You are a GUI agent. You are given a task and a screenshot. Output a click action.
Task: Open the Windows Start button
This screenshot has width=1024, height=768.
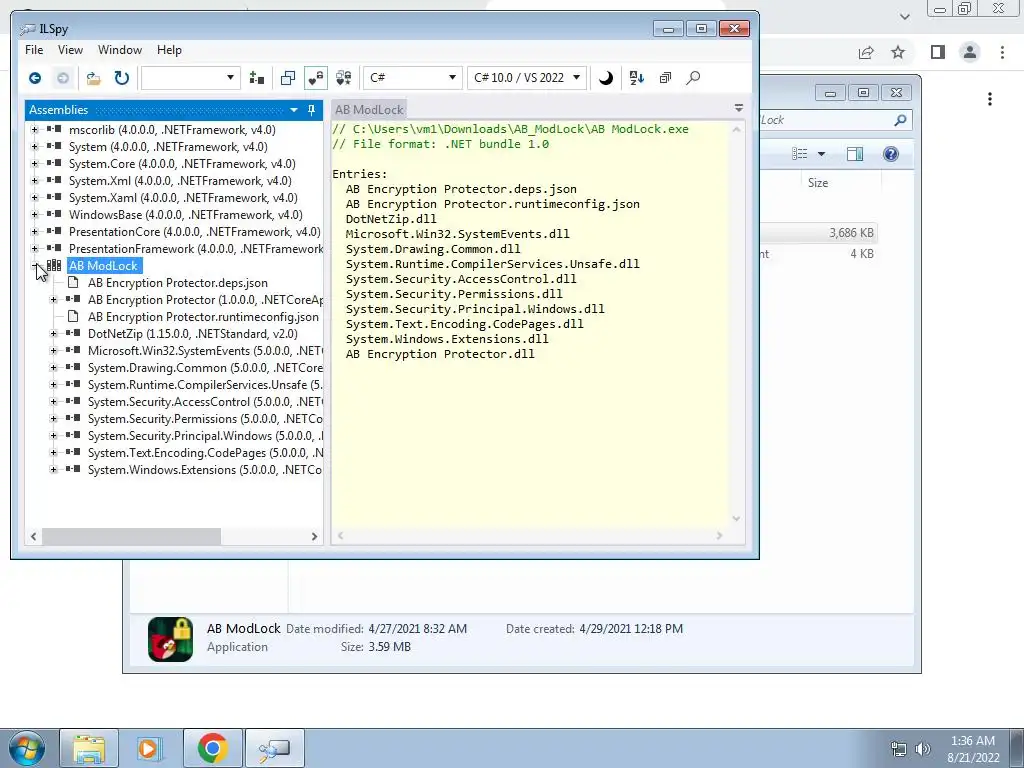26,748
